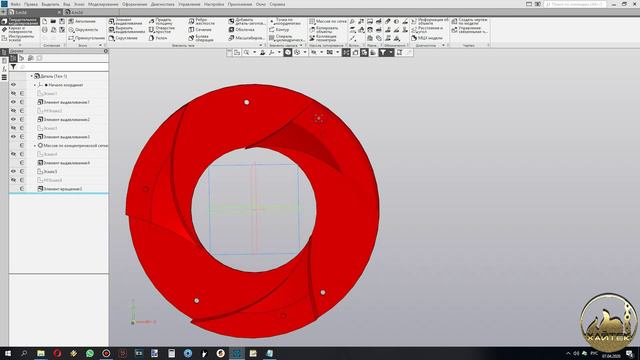This screenshot has width=640, height=360.
Task: Select Твердотельное моделирование tool set
Action: (20, 21)
